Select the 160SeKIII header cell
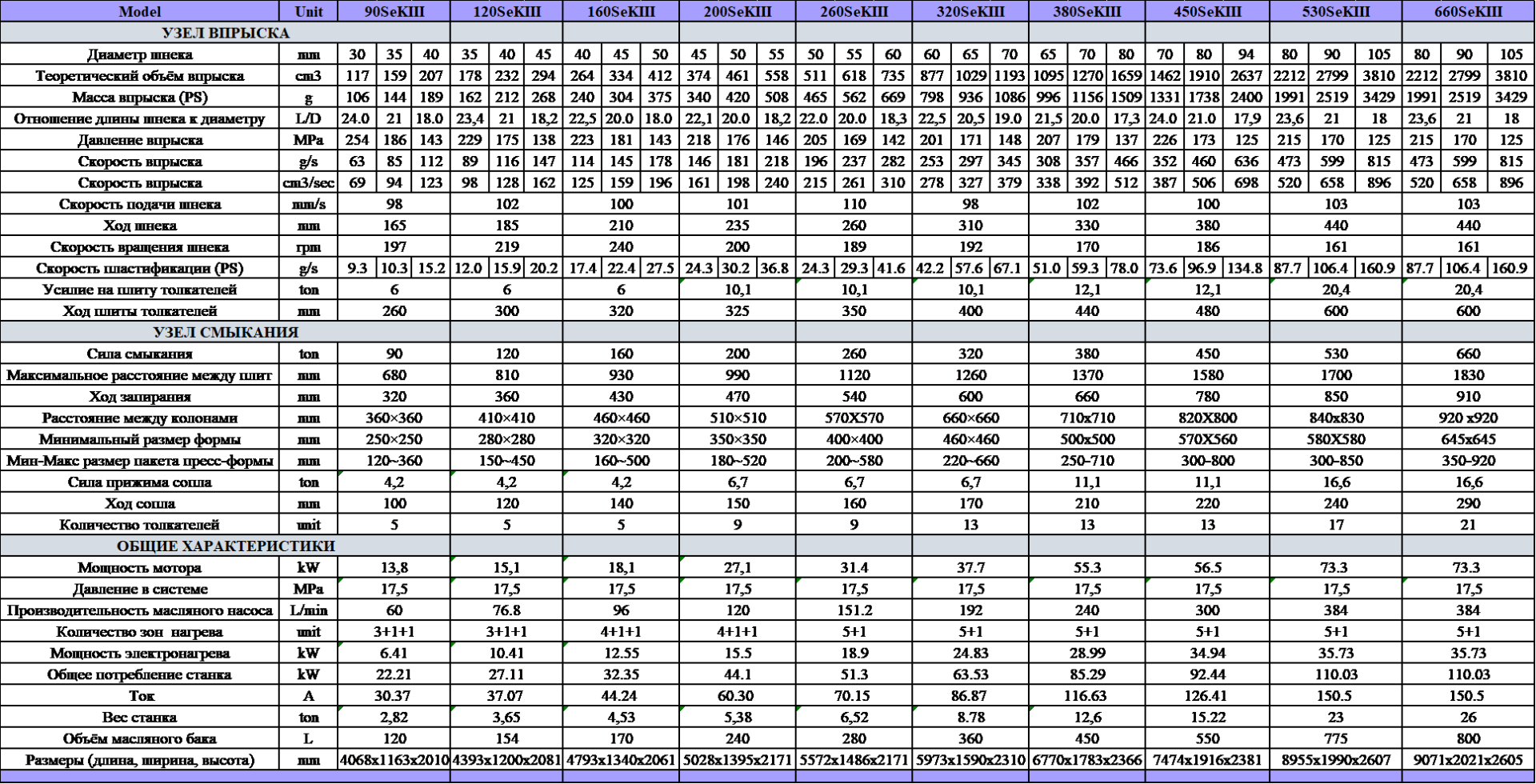Image resolution: width=1536 pixels, height=784 pixels. coord(621,11)
